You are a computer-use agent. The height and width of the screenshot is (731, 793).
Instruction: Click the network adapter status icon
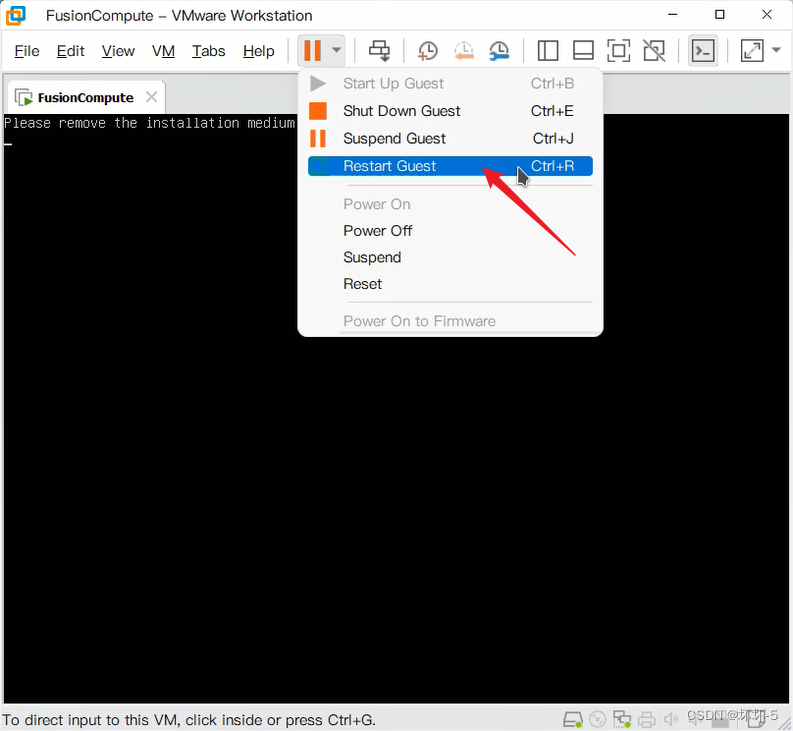tap(622, 719)
